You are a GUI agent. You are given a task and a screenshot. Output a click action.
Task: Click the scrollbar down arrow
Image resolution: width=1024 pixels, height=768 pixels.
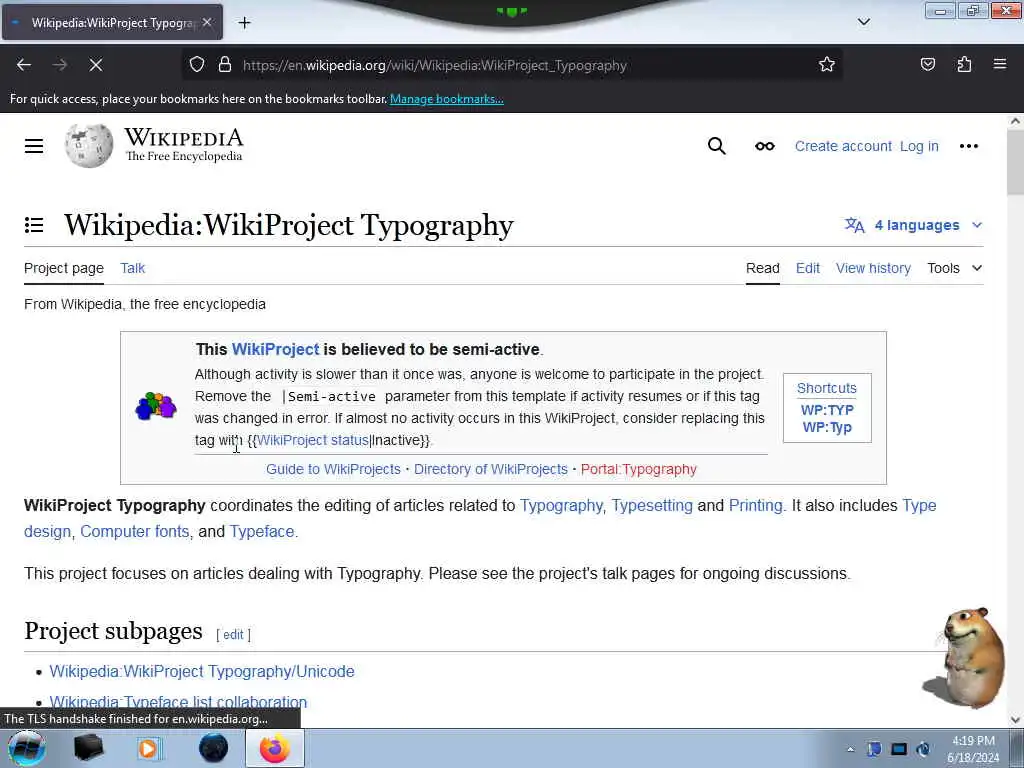pos(1015,720)
